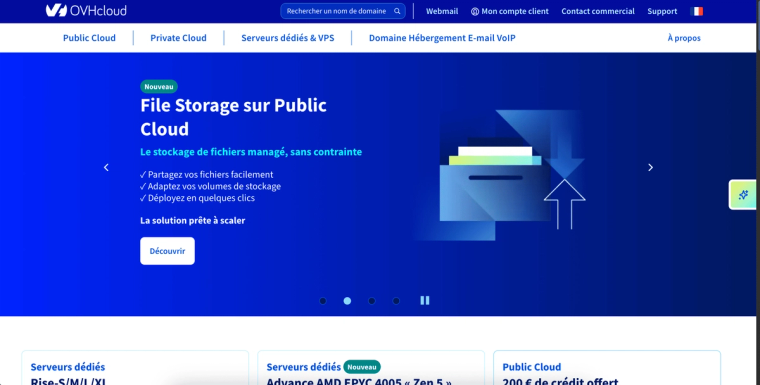Open the Public Cloud crédit offert card
This screenshot has width=760, height=385.
(607, 368)
